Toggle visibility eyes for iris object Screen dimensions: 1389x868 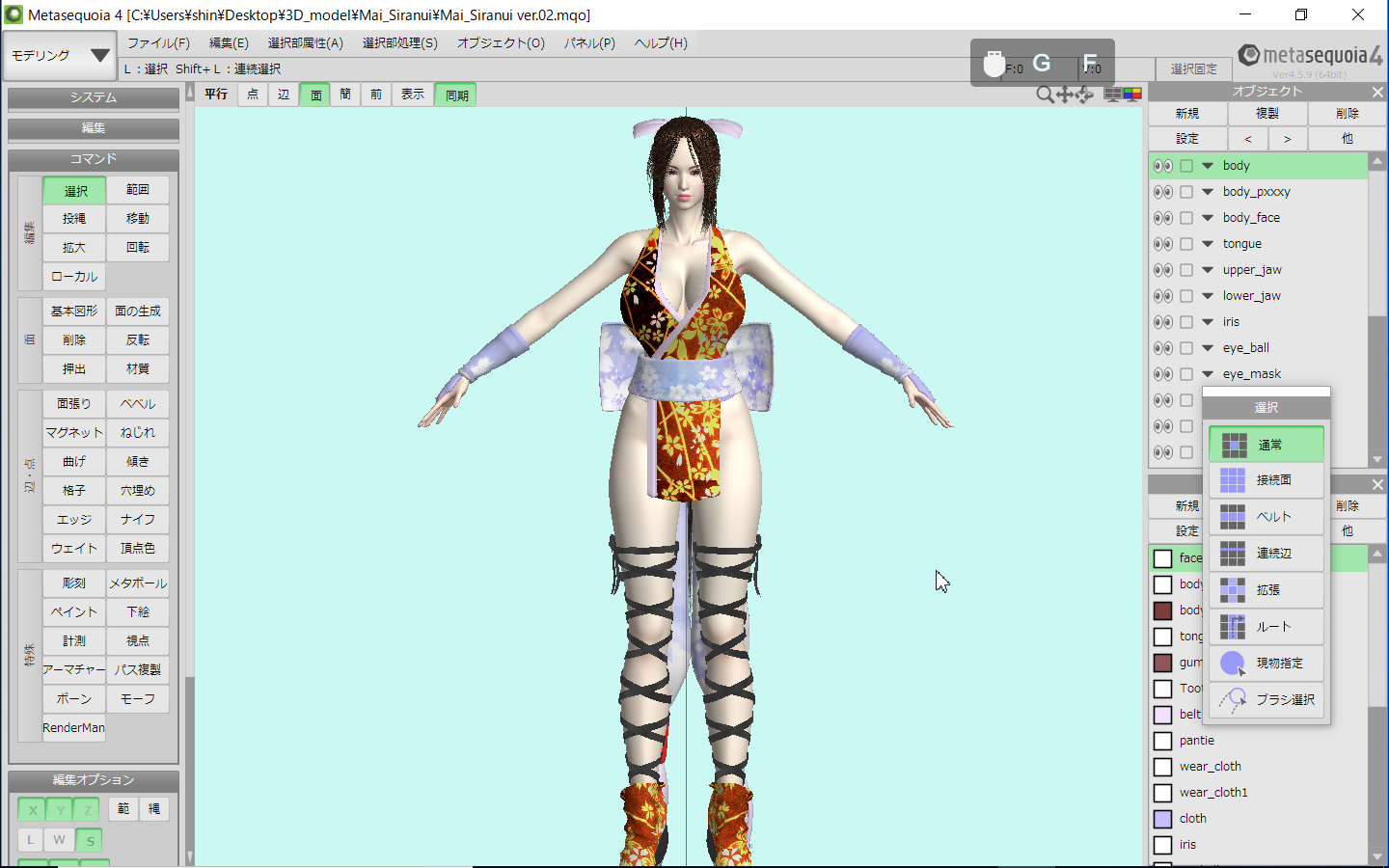[x=1162, y=322]
